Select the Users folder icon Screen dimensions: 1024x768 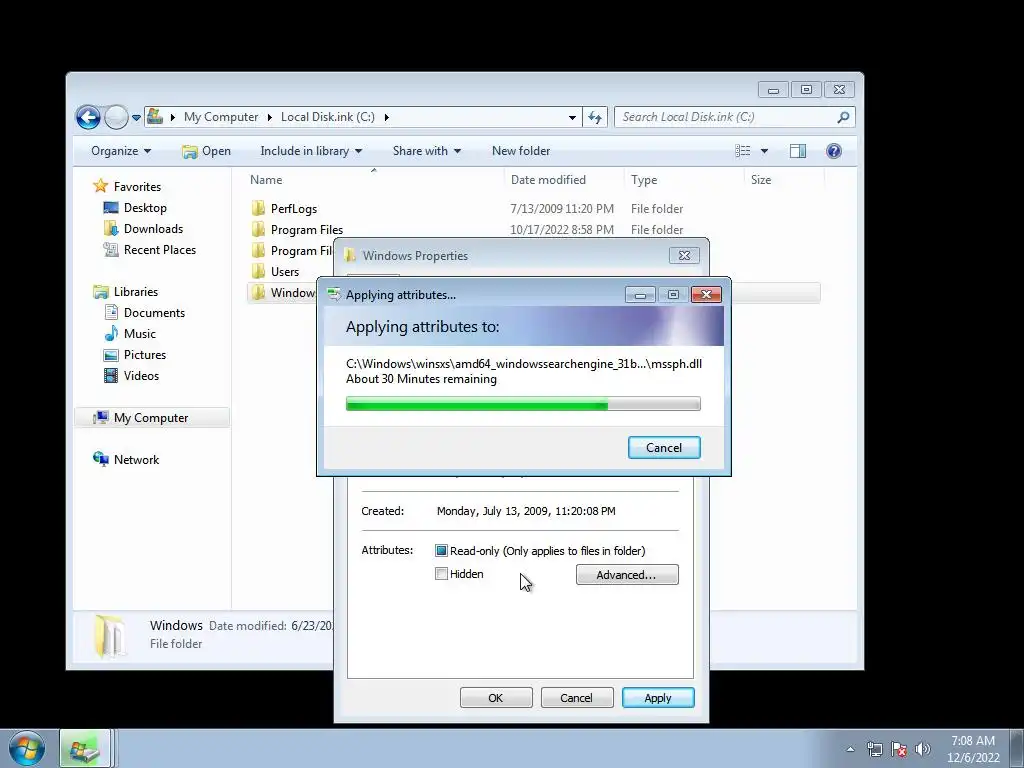(x=258, y=271)
